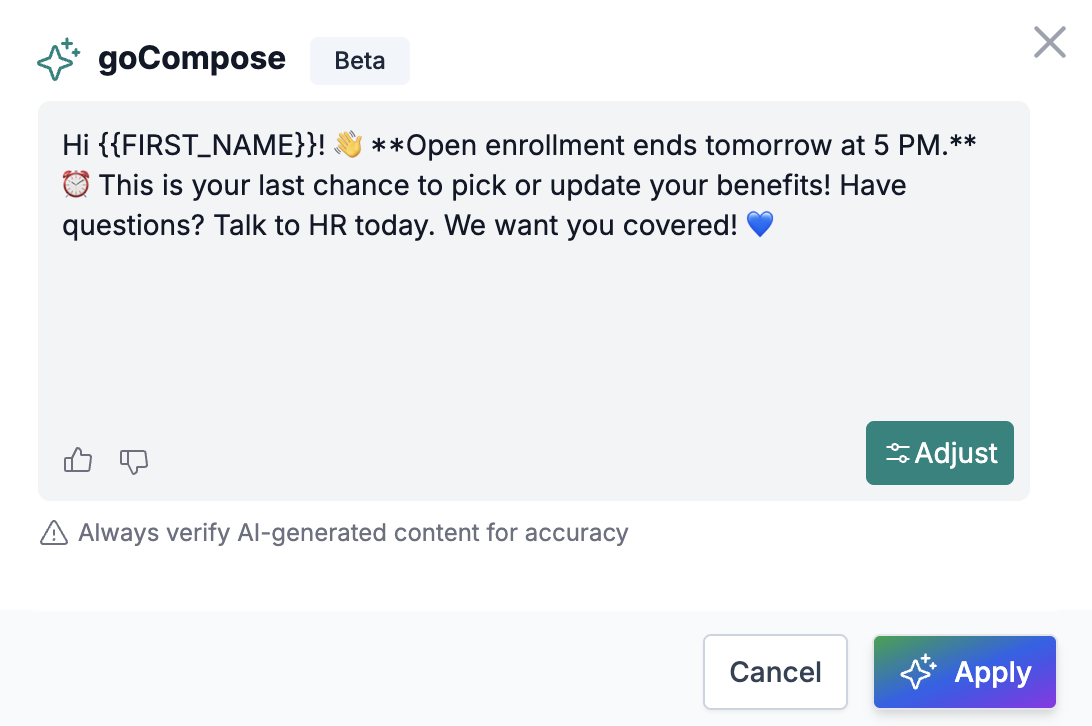
Task: Click the alarm clock emoji
Action: click(x=76, y=186)
